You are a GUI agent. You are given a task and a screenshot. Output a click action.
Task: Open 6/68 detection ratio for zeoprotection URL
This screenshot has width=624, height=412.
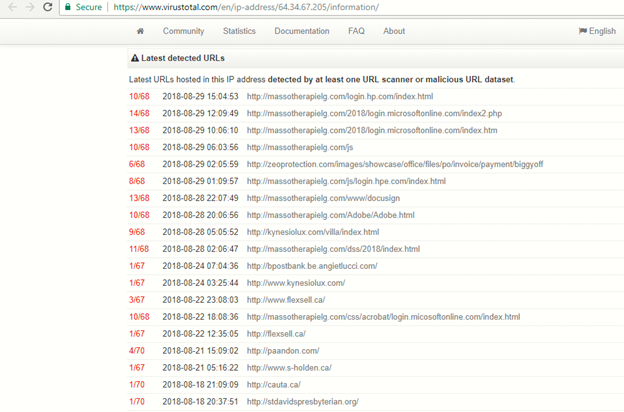coord(137,165)
